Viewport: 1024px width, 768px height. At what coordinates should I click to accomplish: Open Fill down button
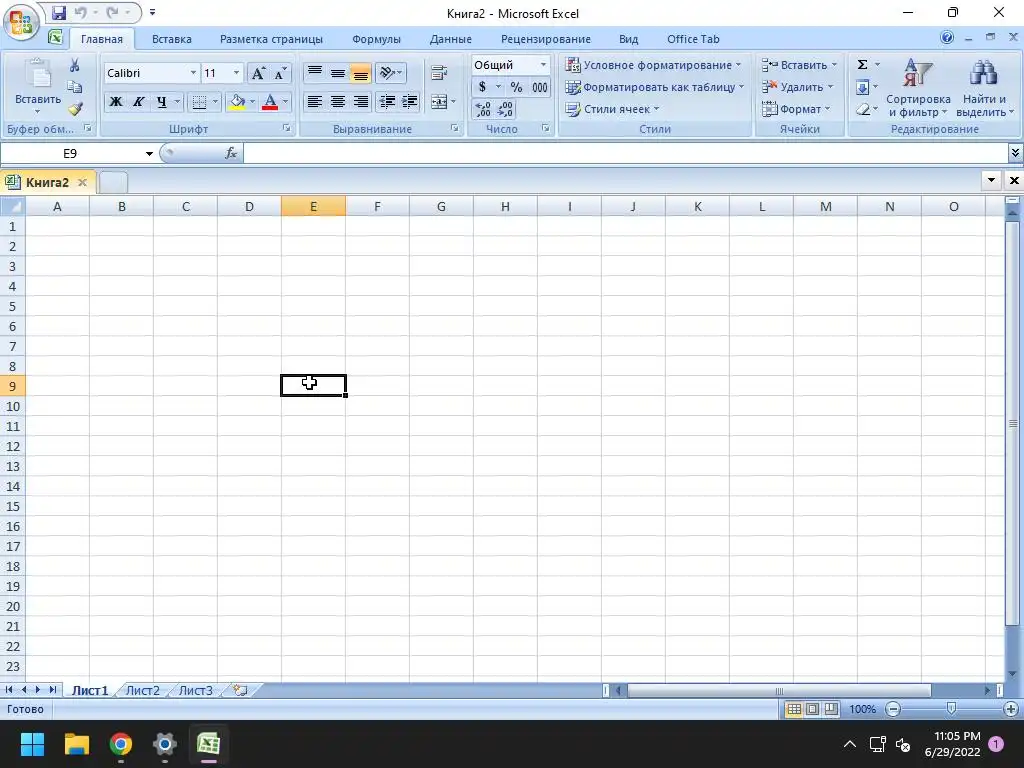pyautogui.click(x=863, y=87)
